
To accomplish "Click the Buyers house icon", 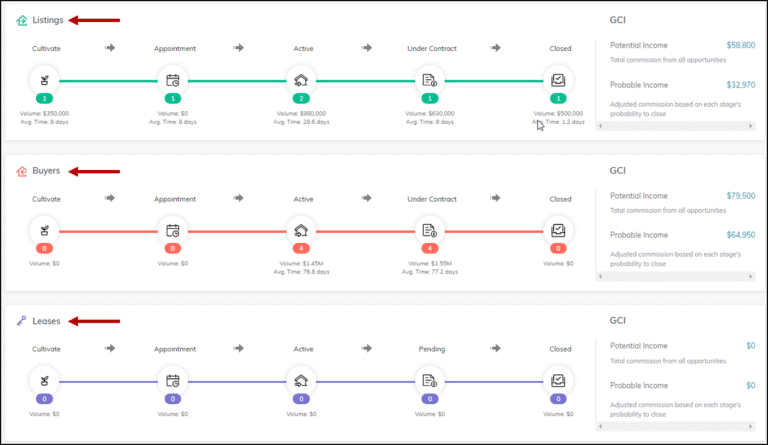I will pyautogui.click(x=22, y=171).
